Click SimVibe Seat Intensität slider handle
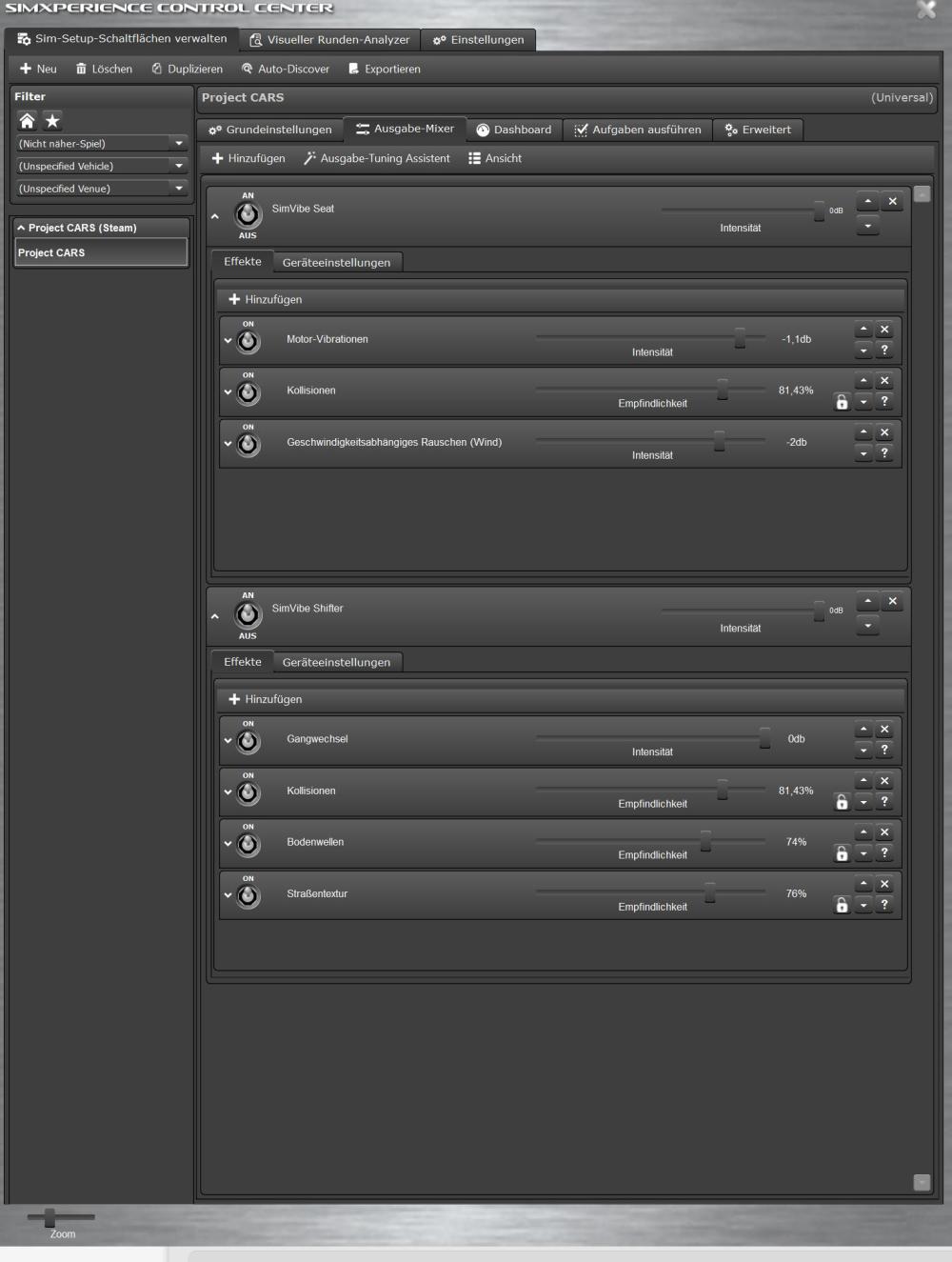Image resolution: width=952 pixels, height=1262 pixels. pos(819,210)
